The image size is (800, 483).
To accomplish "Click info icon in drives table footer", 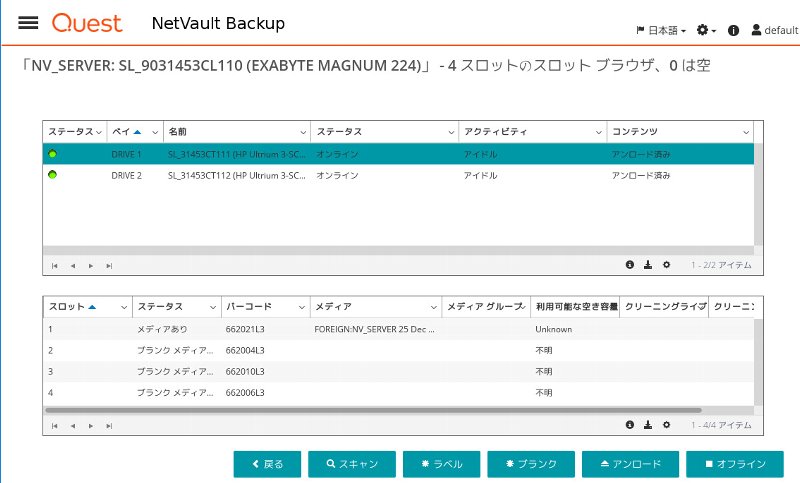I will coord(630,265).
